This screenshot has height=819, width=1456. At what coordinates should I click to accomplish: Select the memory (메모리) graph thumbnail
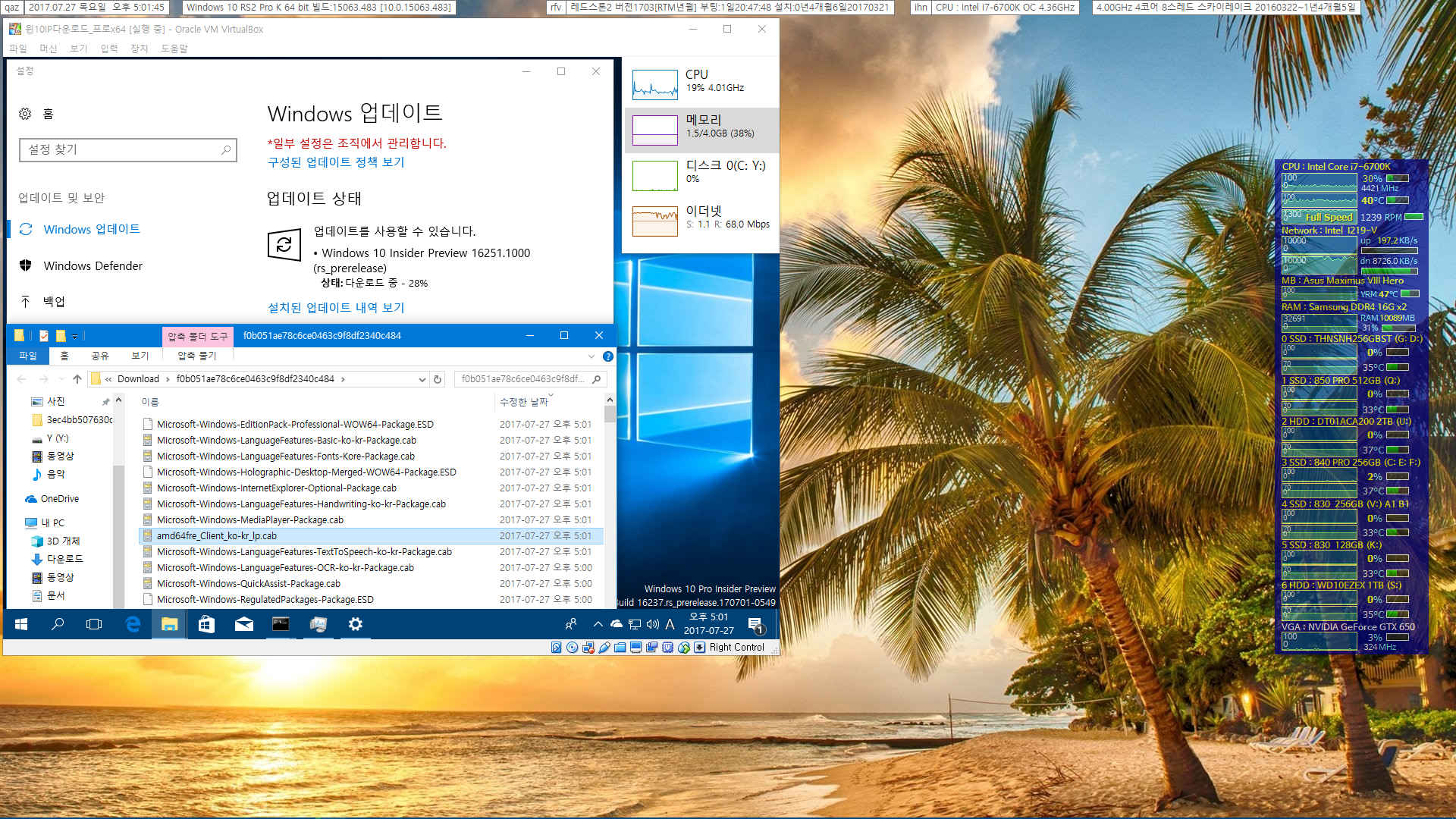(655, 130)
